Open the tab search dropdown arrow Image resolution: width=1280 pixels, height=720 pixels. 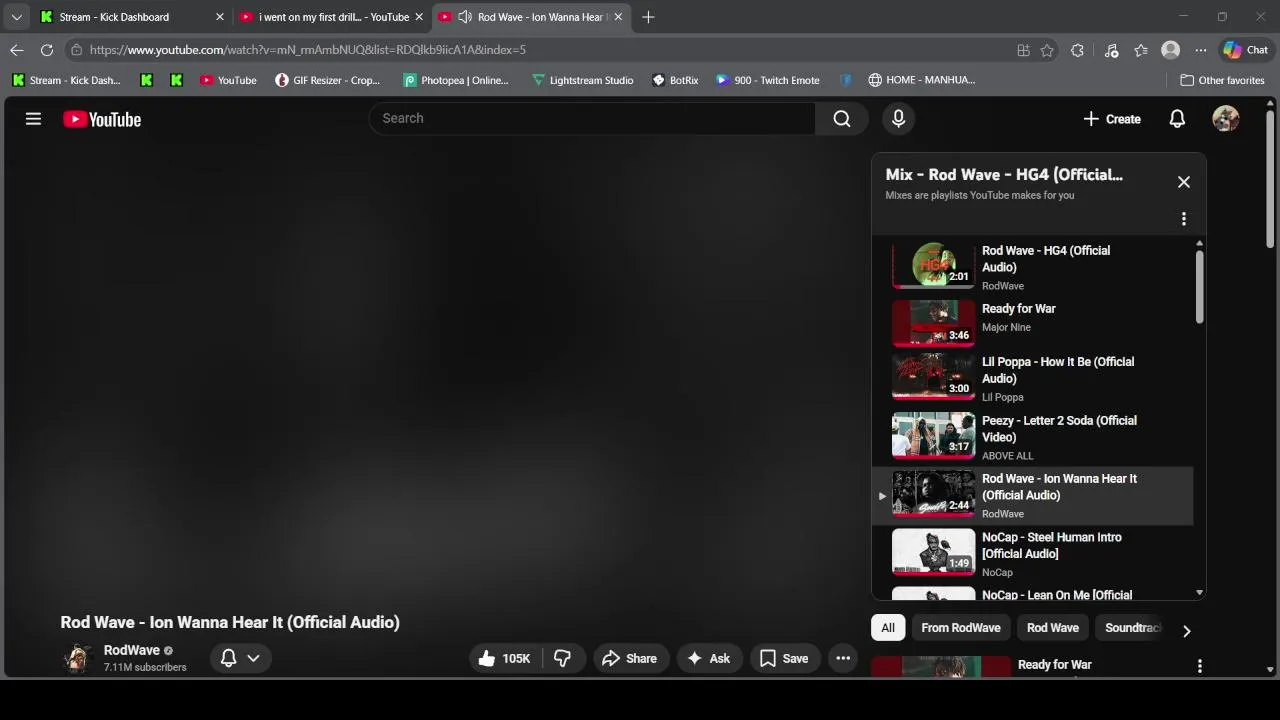click(x=16, y=17)
